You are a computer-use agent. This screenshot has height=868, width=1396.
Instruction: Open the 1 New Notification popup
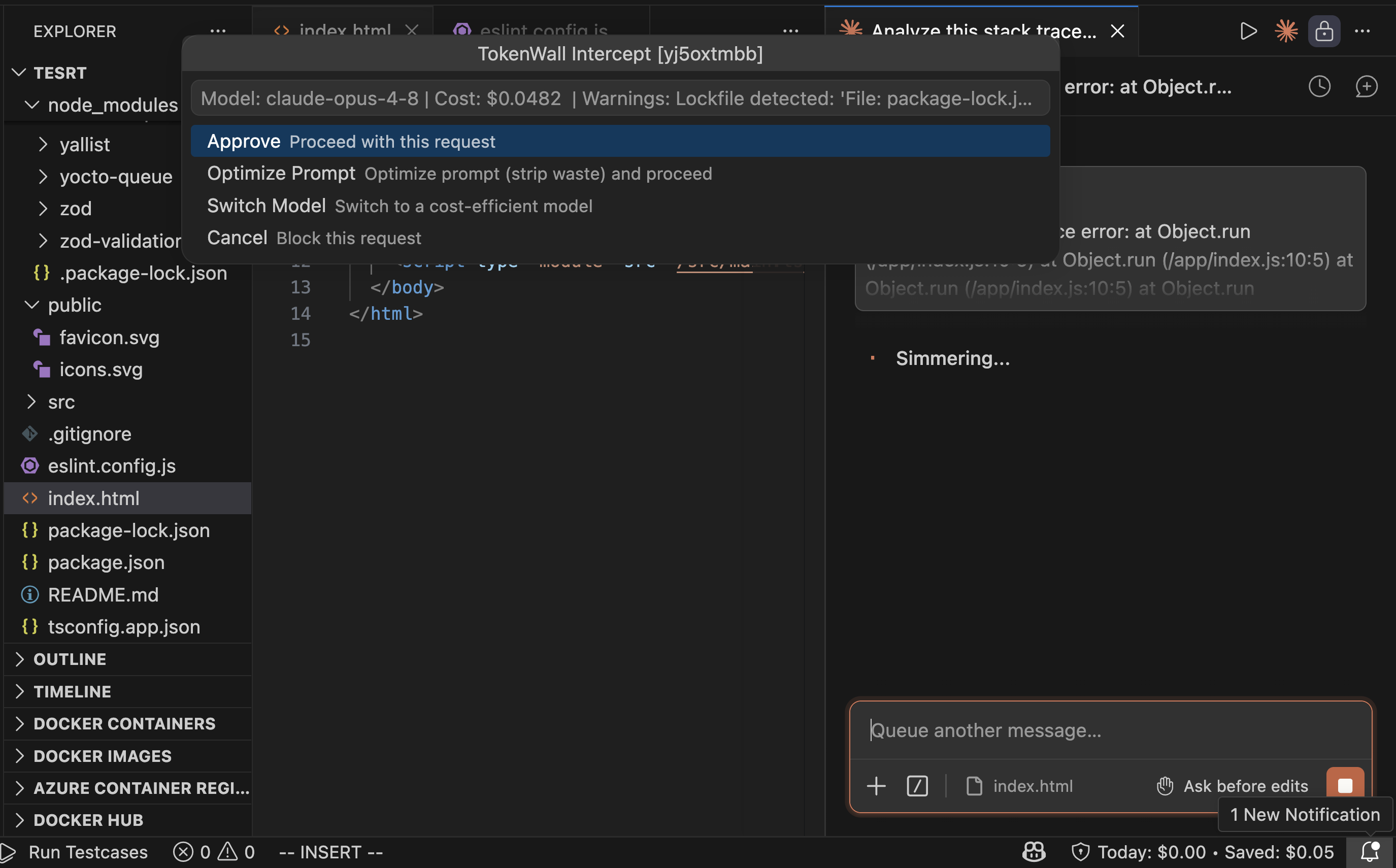(1304, 814)
